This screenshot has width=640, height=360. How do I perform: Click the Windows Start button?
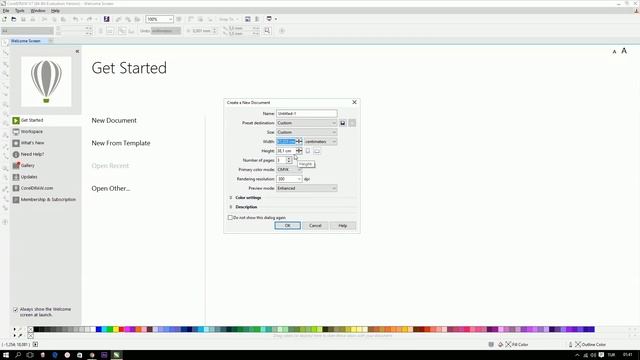coord(6,355)
